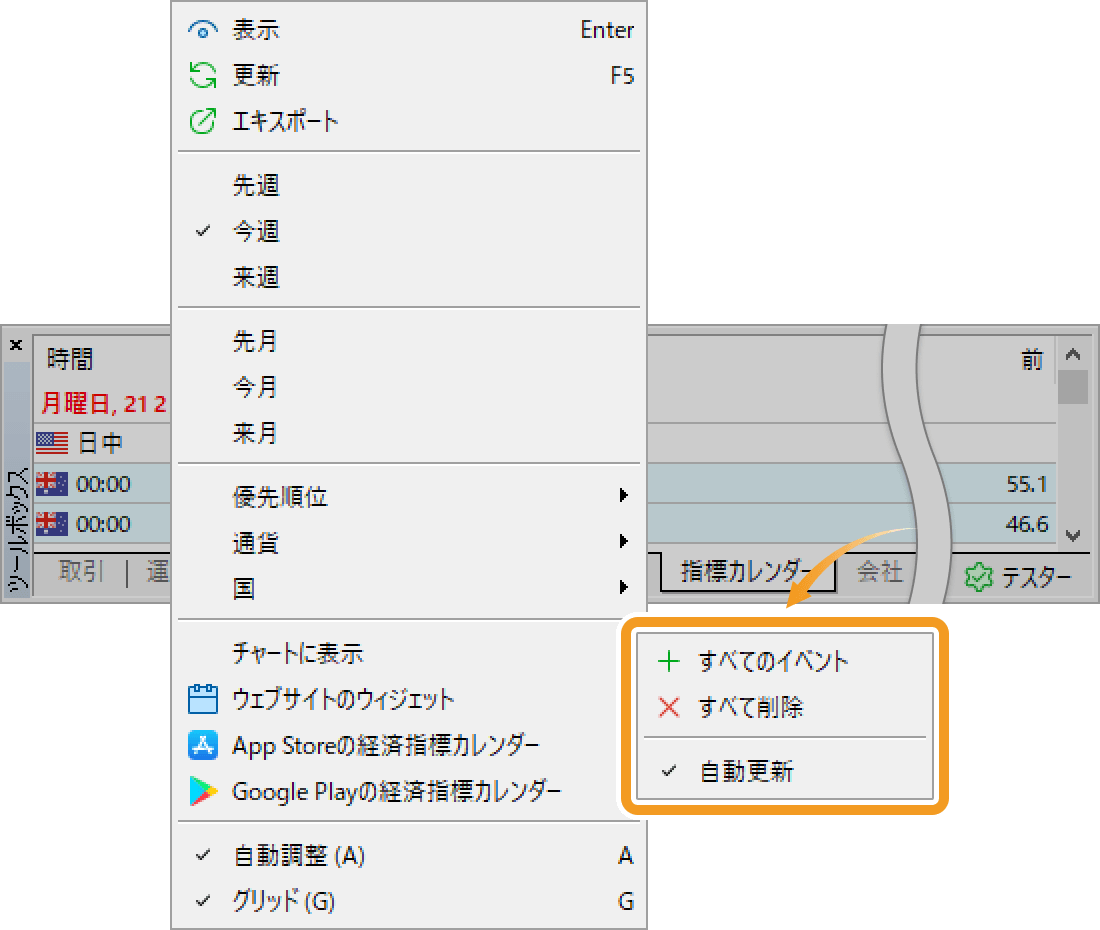
Task: Click the 日中 row text
Action: click(100, 443)
